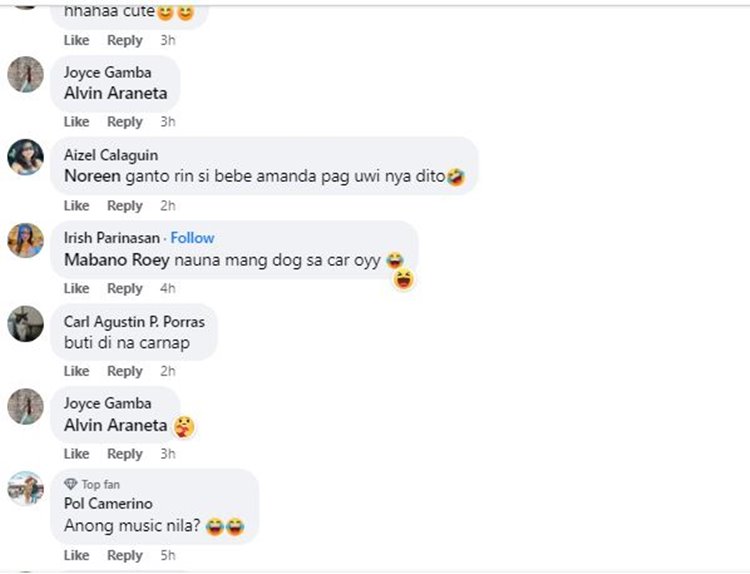
Task: Open Carl Agustin P. Porras's name link
Action: 134,321
